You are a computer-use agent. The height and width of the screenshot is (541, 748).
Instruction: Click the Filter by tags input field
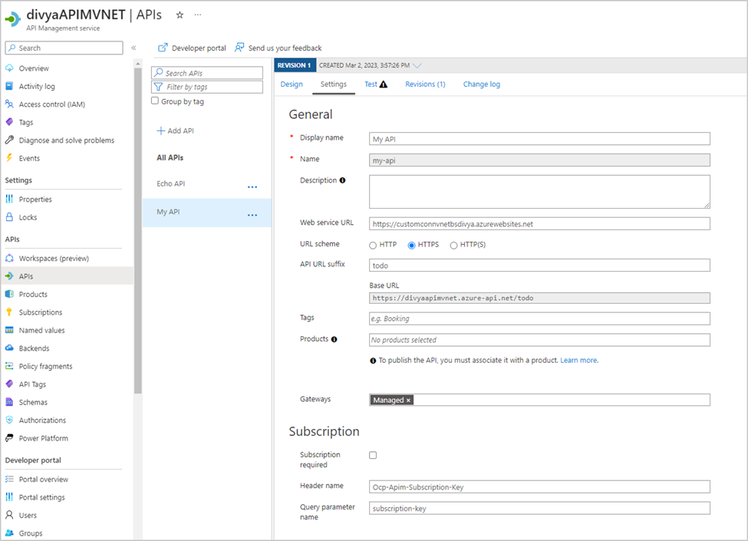tap(207, 87)
